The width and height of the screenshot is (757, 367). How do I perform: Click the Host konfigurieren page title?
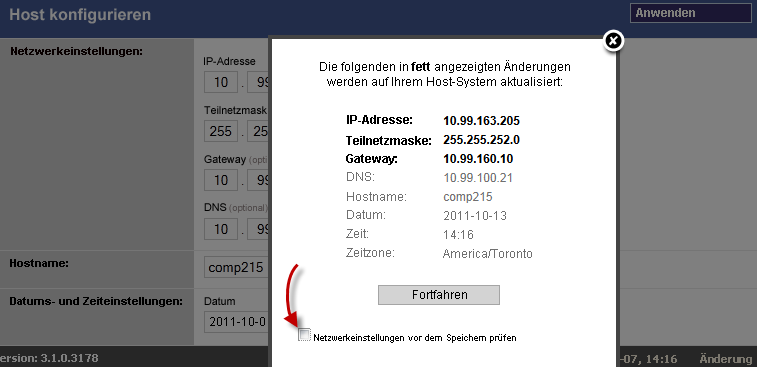click(80, 14)
